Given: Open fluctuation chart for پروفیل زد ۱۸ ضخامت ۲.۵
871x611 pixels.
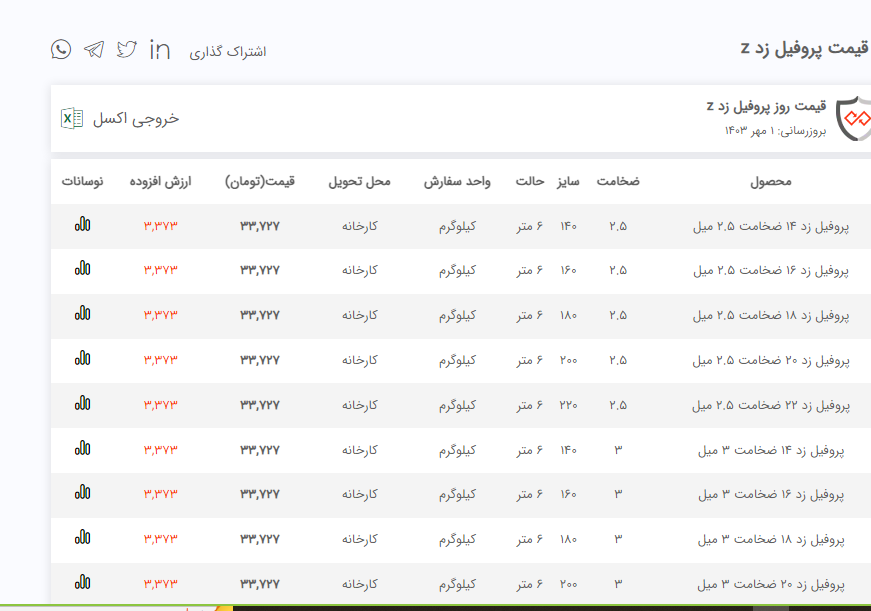Looking at the screenshot, I should tap(82, 314).
